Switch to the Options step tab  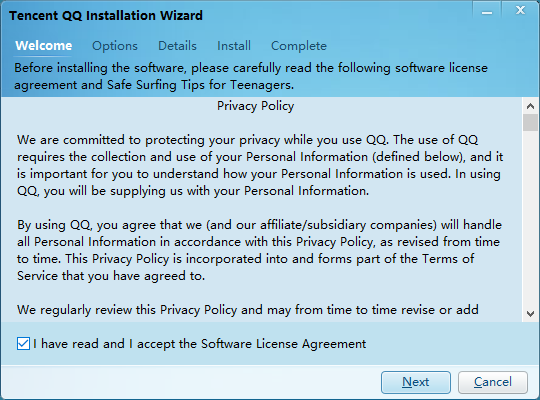[115, 46]
